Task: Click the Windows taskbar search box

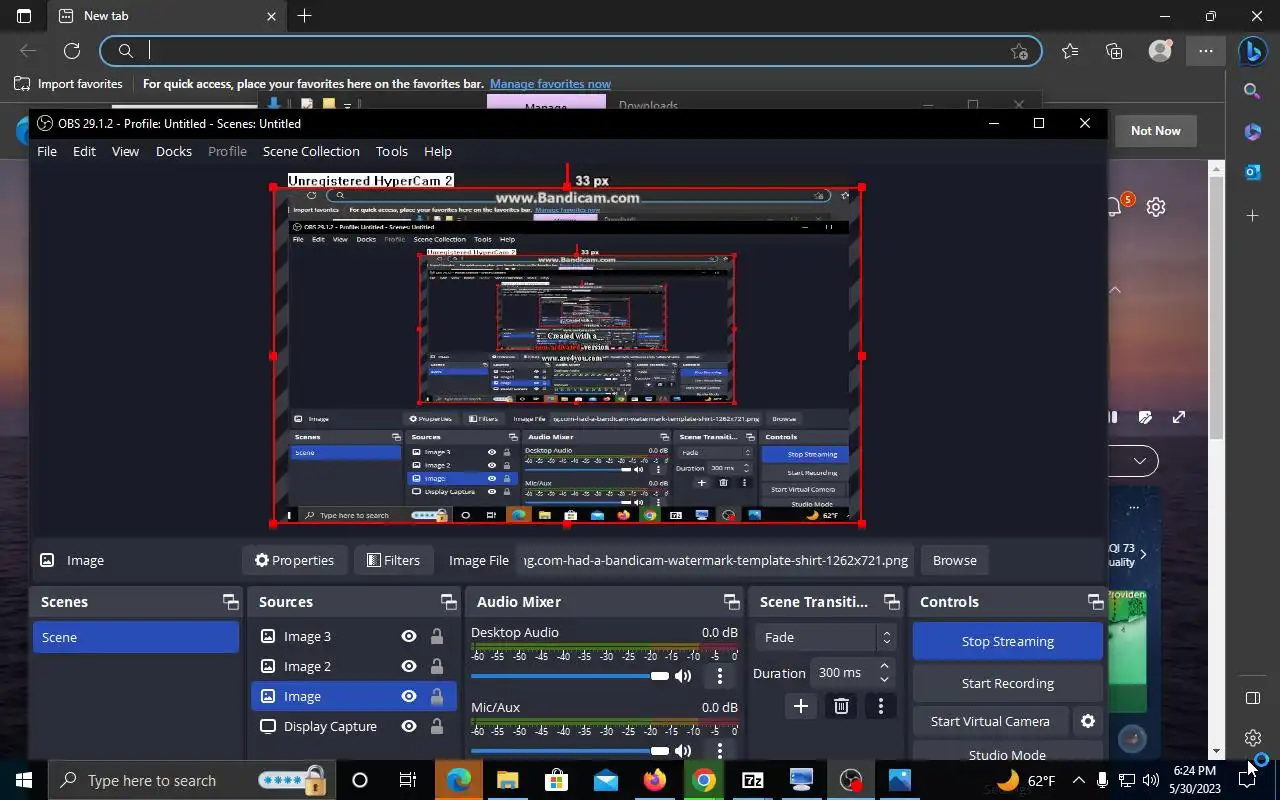Action: 190,780
